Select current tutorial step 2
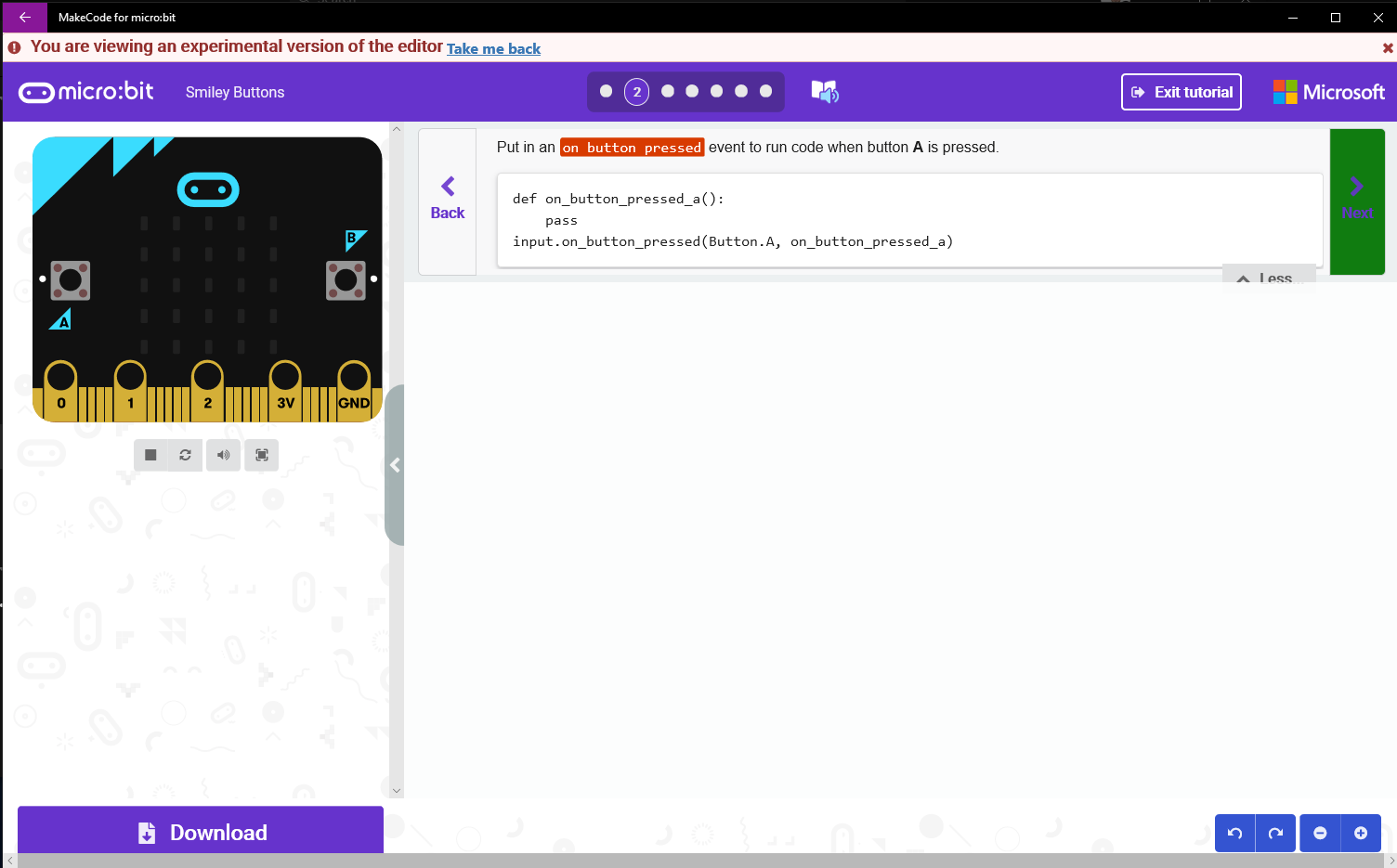This screenshot has height=868, width=1397. (x=636, y=92)
